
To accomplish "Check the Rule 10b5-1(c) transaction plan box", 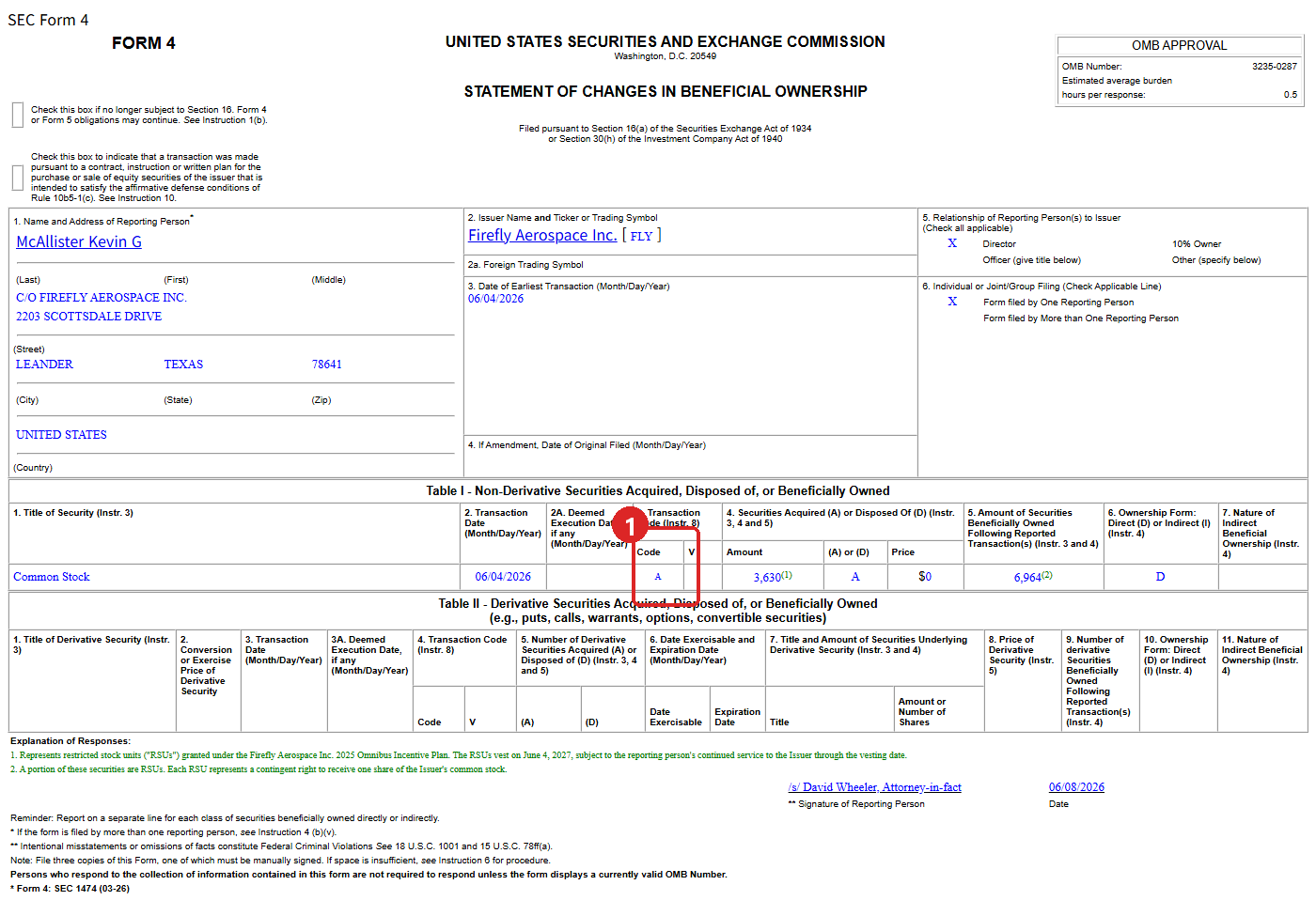I will pyautogui.click(x=18, y=178).
